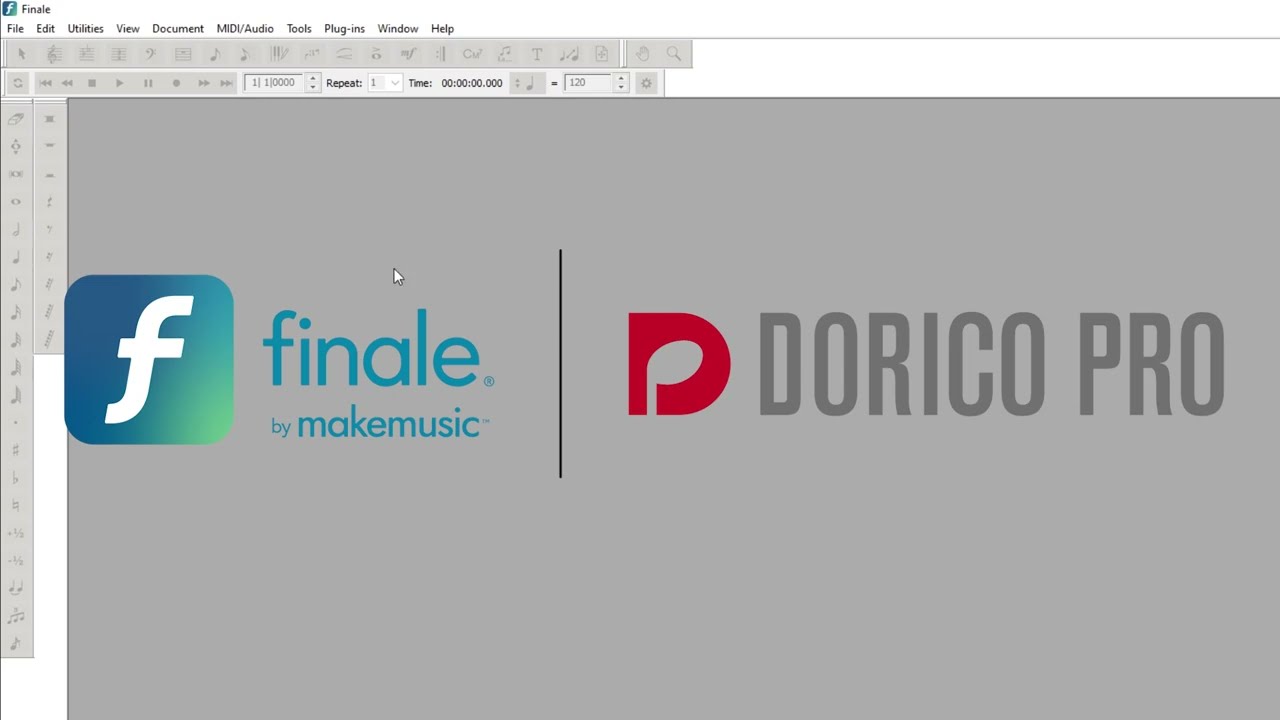The image size is (1280, 720).
Task: Click the measure counter field
Action: (274, 83)
